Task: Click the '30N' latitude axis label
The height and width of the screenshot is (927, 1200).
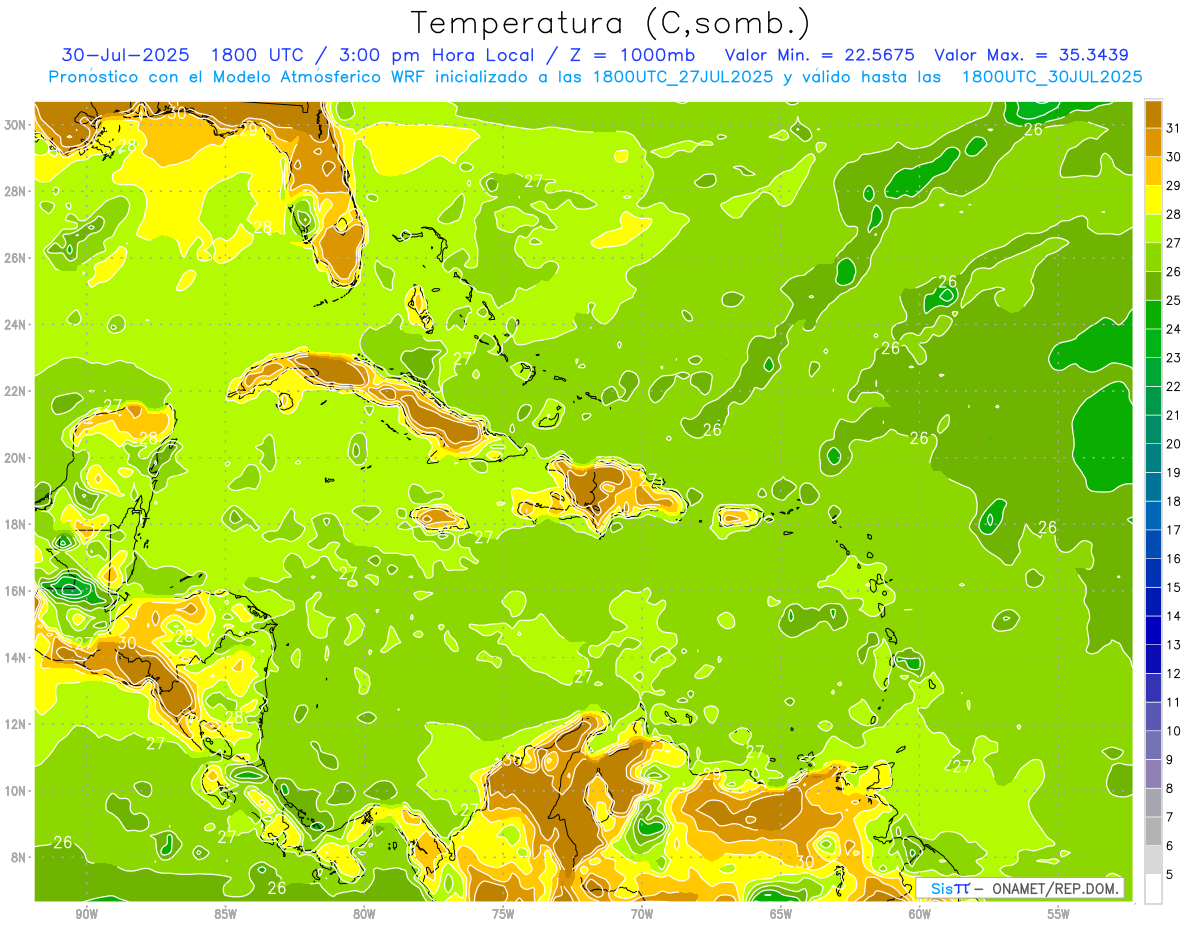Action: (x=16, y=125)
